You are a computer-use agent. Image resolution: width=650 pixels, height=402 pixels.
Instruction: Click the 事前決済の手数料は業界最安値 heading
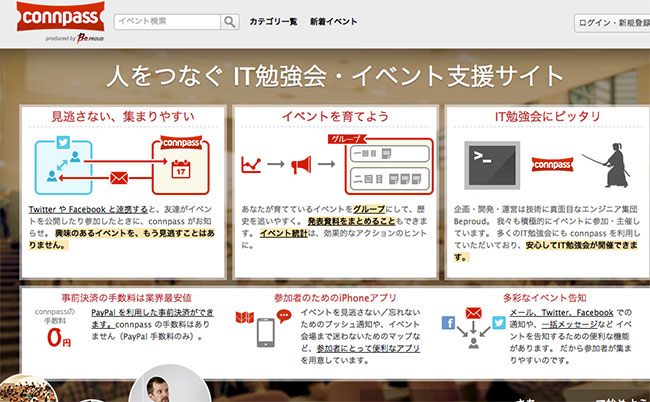point(126,298)
